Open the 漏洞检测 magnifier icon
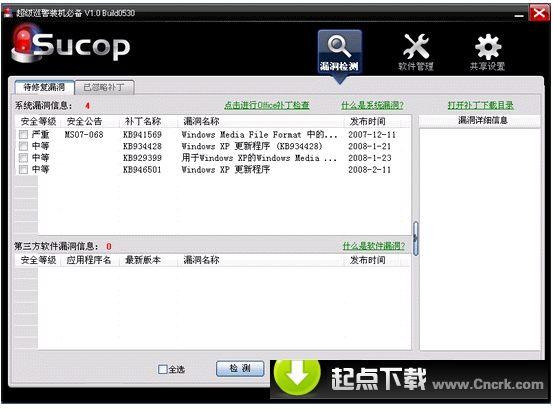Viewport: 553px width, 412px height. pyautogui.click(x=339, y=52)
